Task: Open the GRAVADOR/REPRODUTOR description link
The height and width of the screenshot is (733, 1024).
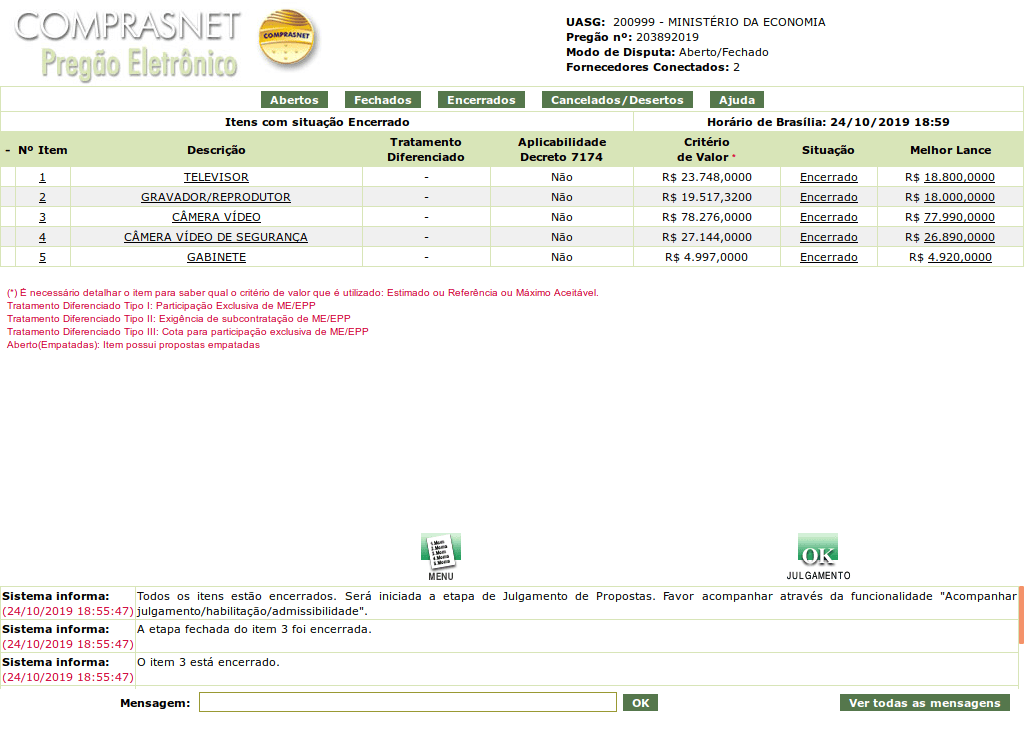Action: click(x=216, y=197)
